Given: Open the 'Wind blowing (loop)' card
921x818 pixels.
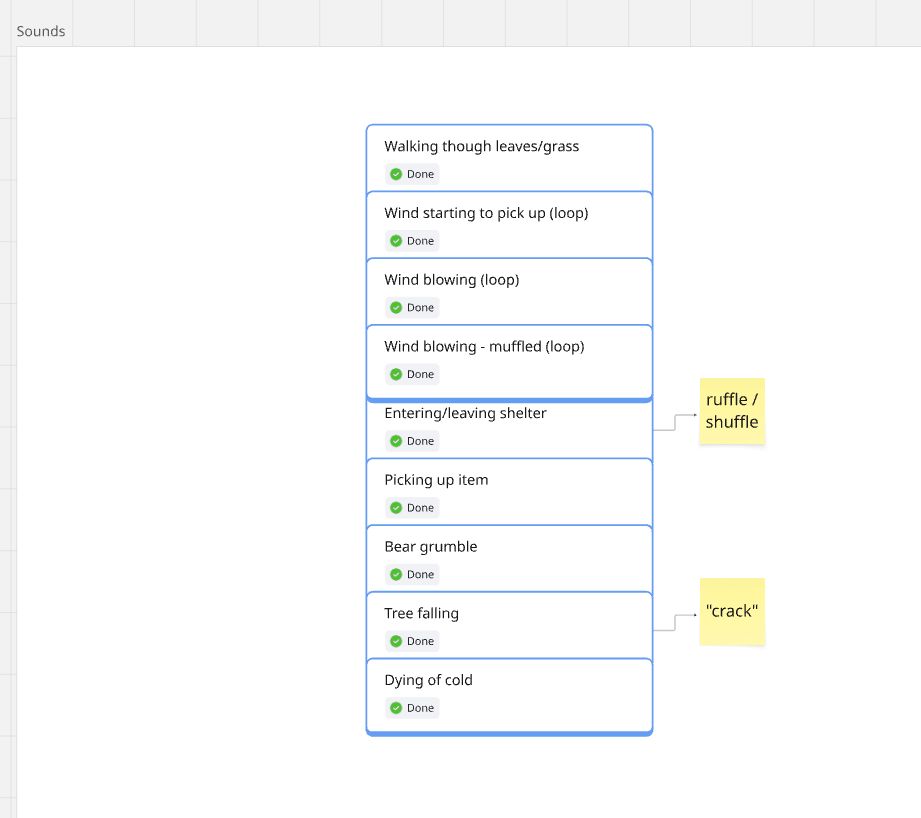Looking at the screenshot, I should pos(509,292).
